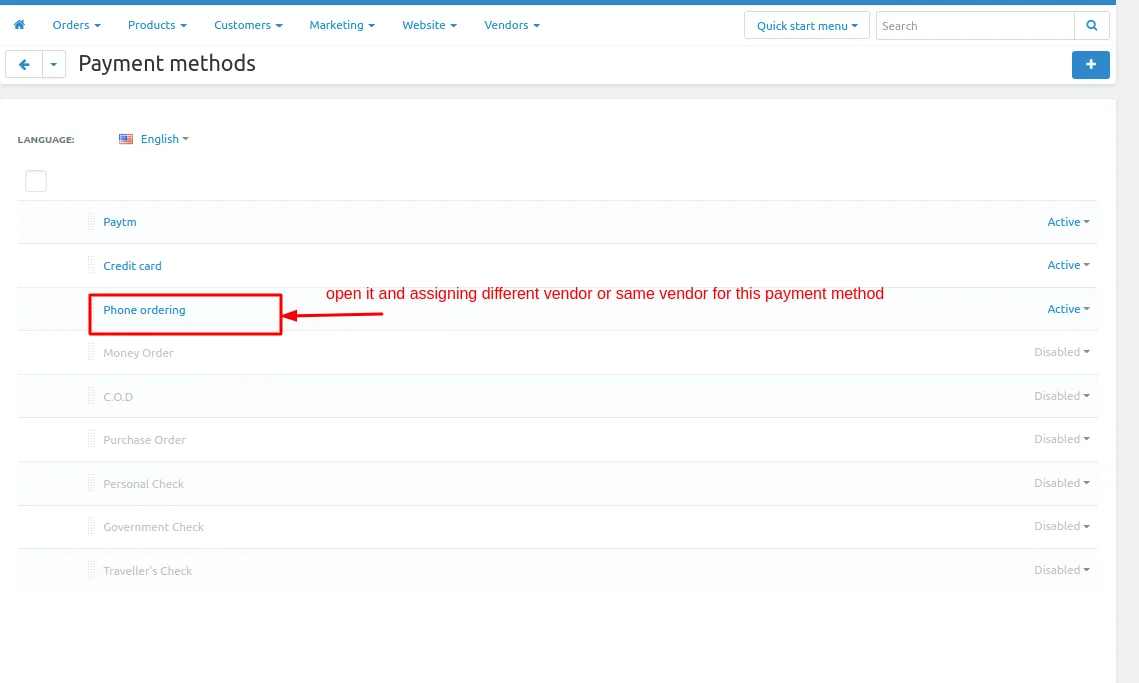This screenshot has height=683, width=1139.
Task: Open the Orders menu
Action: pyautogui.click(x=76, y=25)
